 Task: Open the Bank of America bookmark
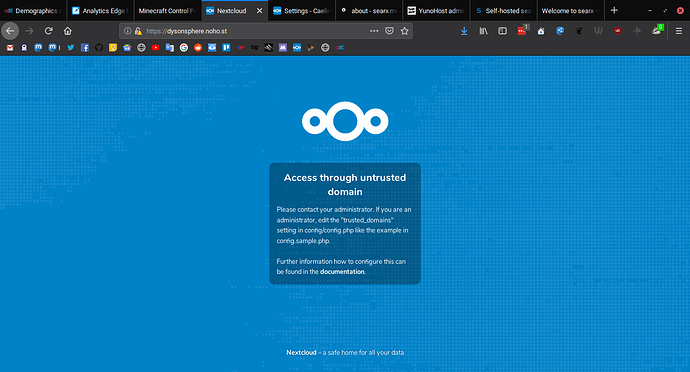pyautogui.click(x=240, y=48)
